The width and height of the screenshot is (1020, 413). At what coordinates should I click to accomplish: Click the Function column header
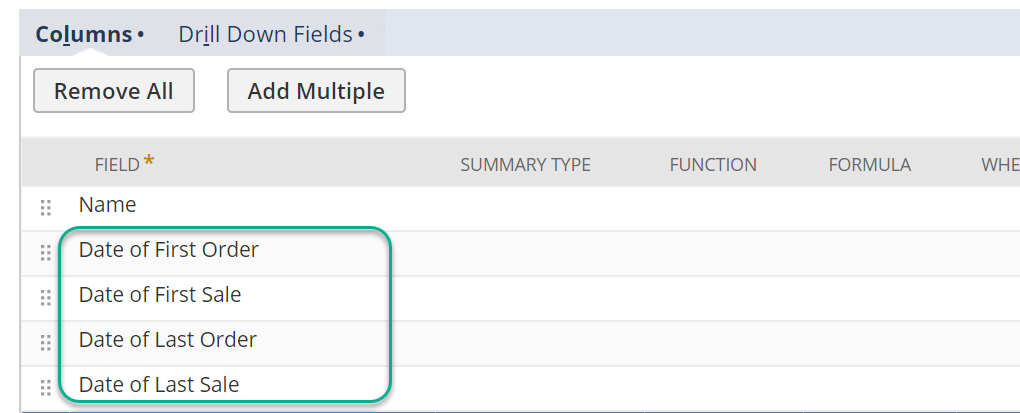click(713, 165)
